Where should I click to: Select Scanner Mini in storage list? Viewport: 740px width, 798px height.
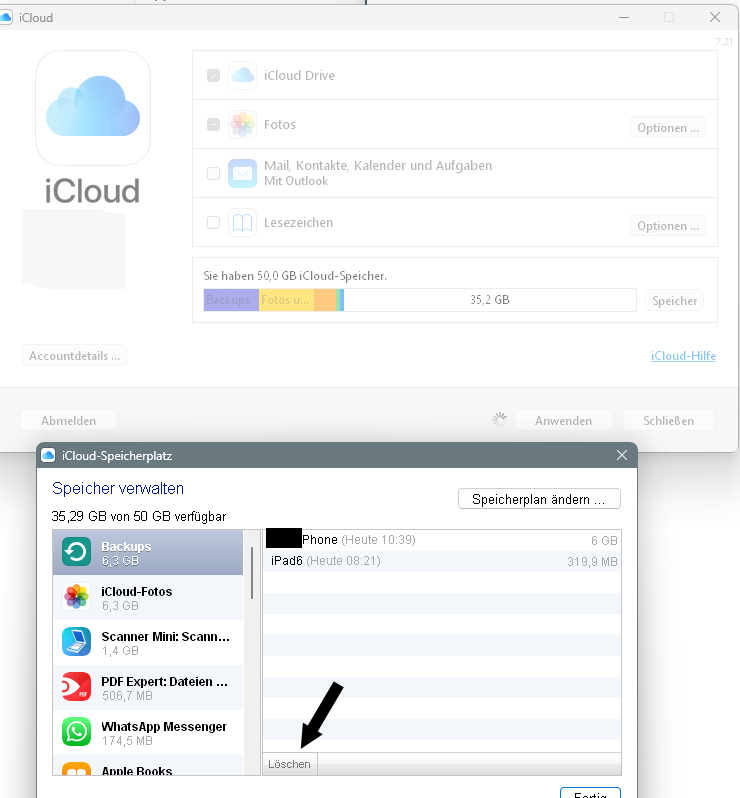[x=148, y=642]
